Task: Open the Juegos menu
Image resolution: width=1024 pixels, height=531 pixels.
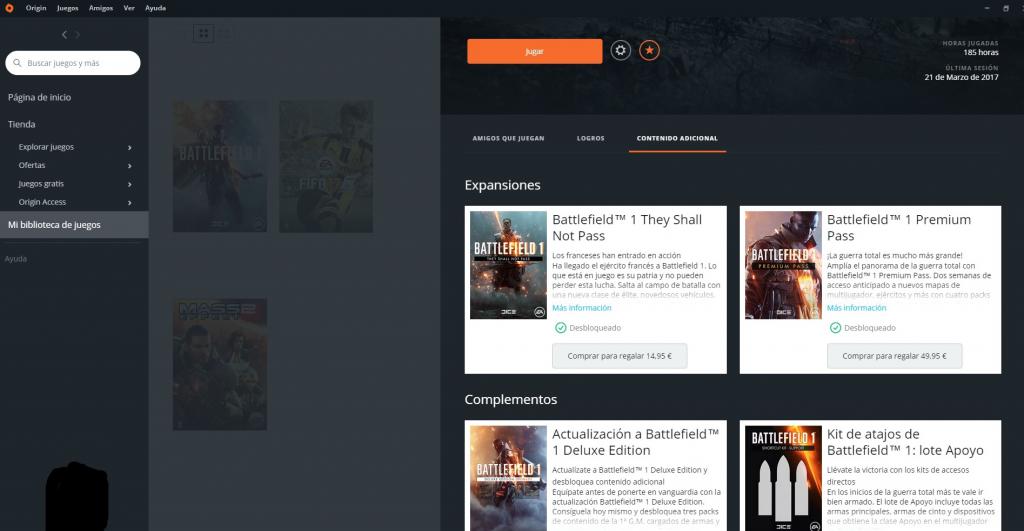Action: (67, 8)
